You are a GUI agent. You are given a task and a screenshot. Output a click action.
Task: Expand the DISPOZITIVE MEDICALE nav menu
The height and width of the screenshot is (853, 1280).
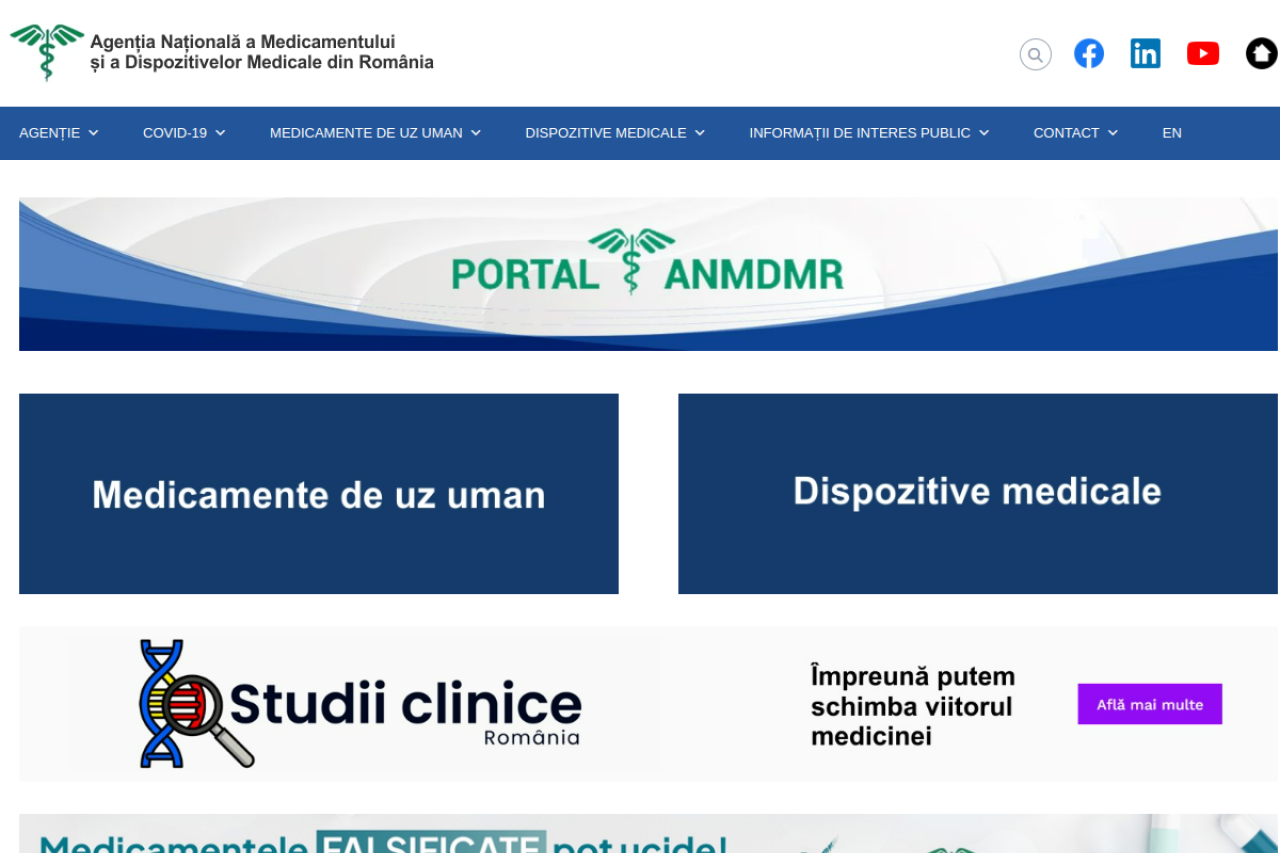point(615,133)
